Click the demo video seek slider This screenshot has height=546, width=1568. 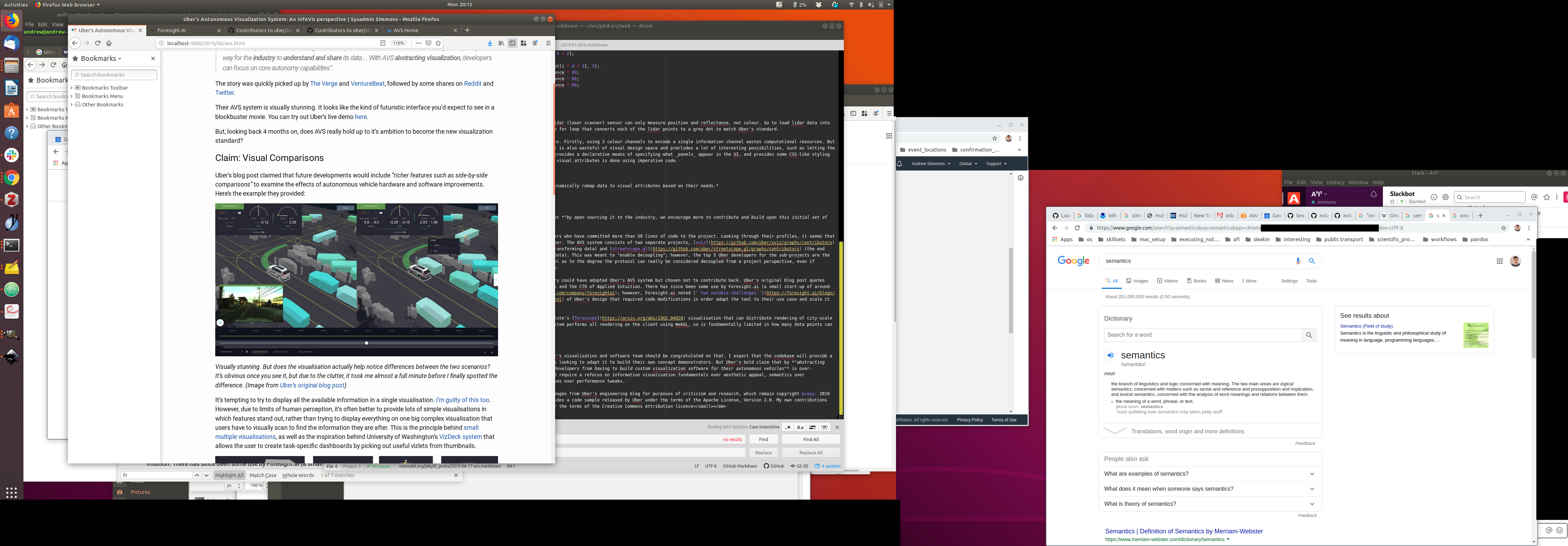pyautogui.click(x=366, y=343)
